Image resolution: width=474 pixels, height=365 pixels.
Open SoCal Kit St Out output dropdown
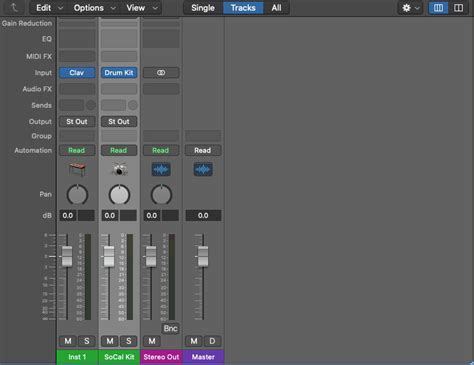coord(119,122)
